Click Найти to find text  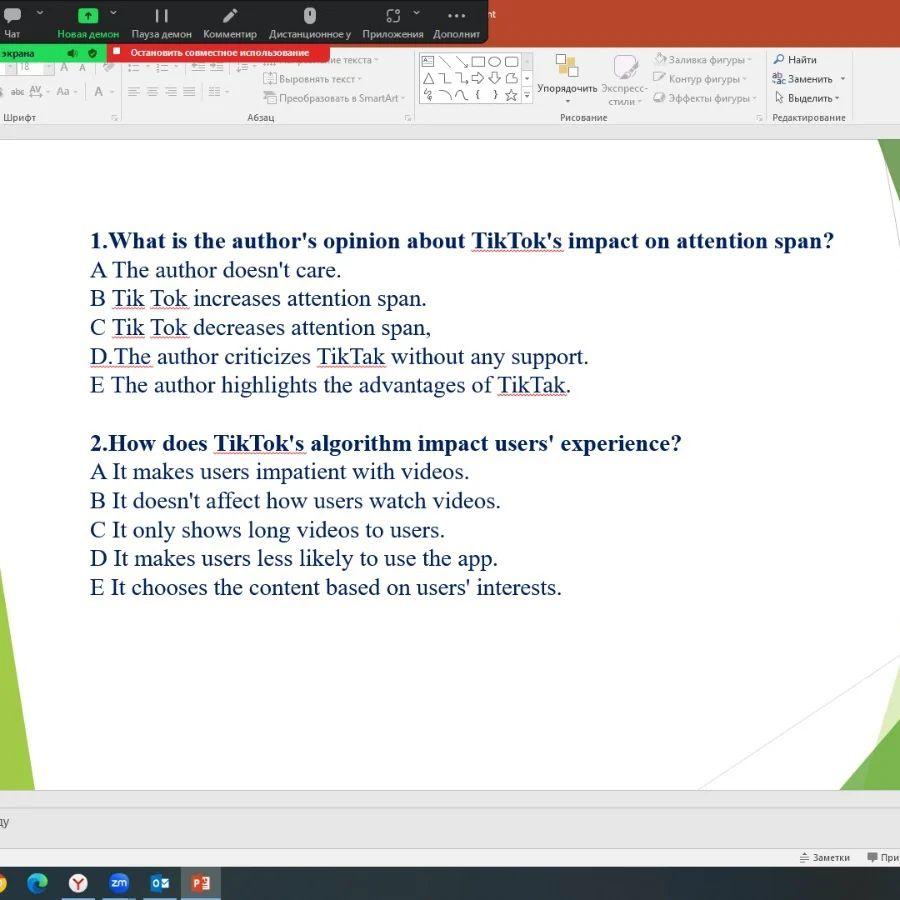click(795, 59)
